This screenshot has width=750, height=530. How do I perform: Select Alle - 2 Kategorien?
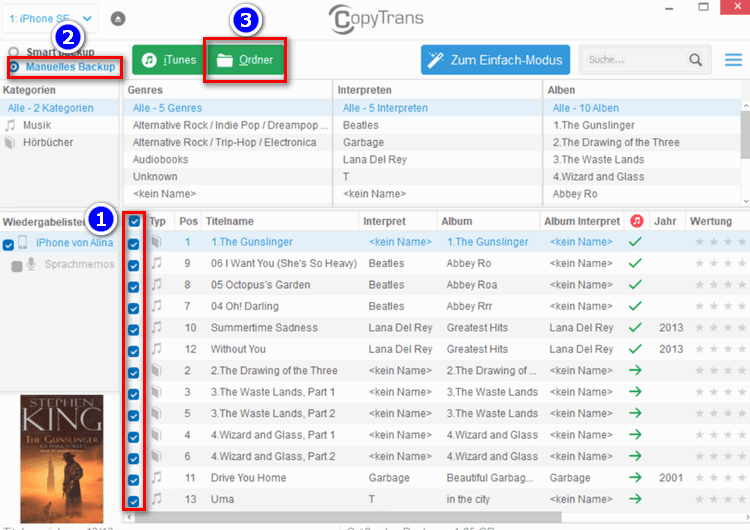[59, 108]
